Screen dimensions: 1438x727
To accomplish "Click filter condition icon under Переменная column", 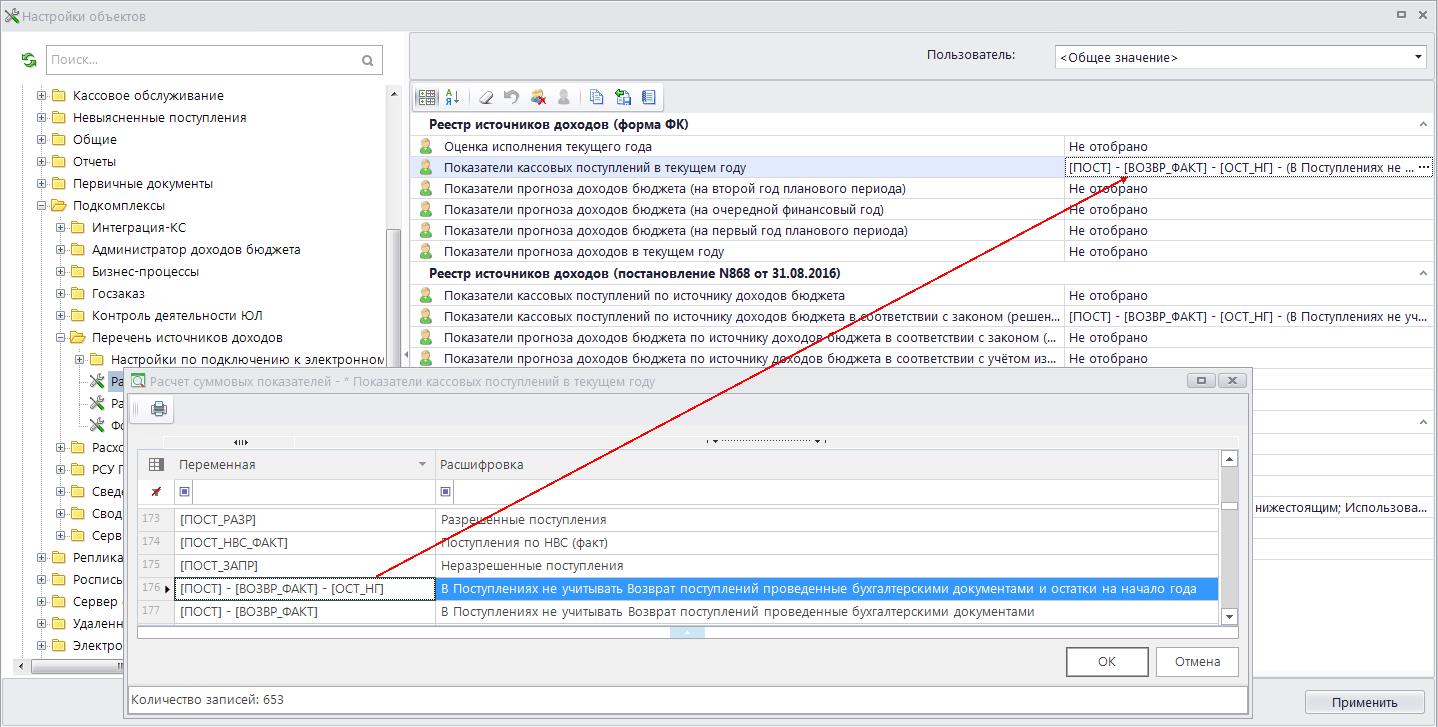I will pos(184,492).
